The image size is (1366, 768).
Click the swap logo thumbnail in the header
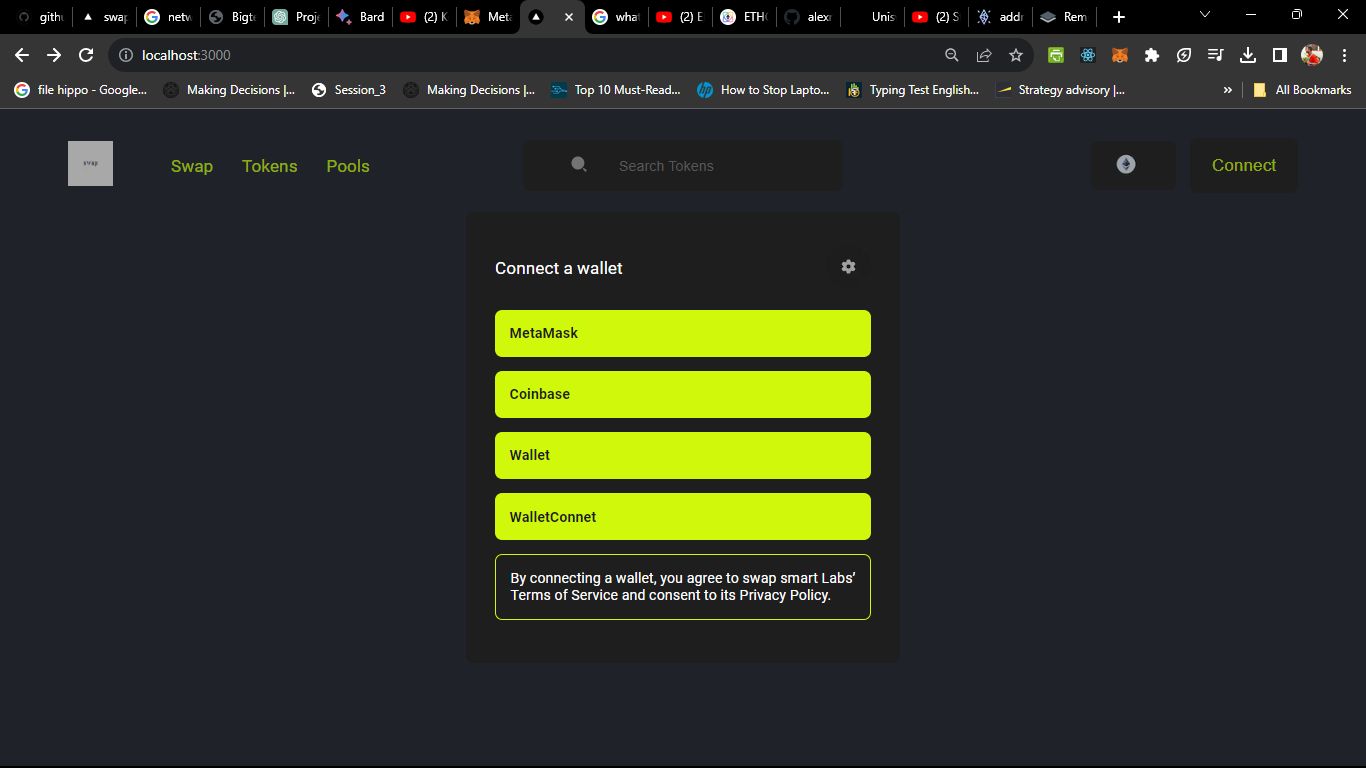tap(90, 163)
